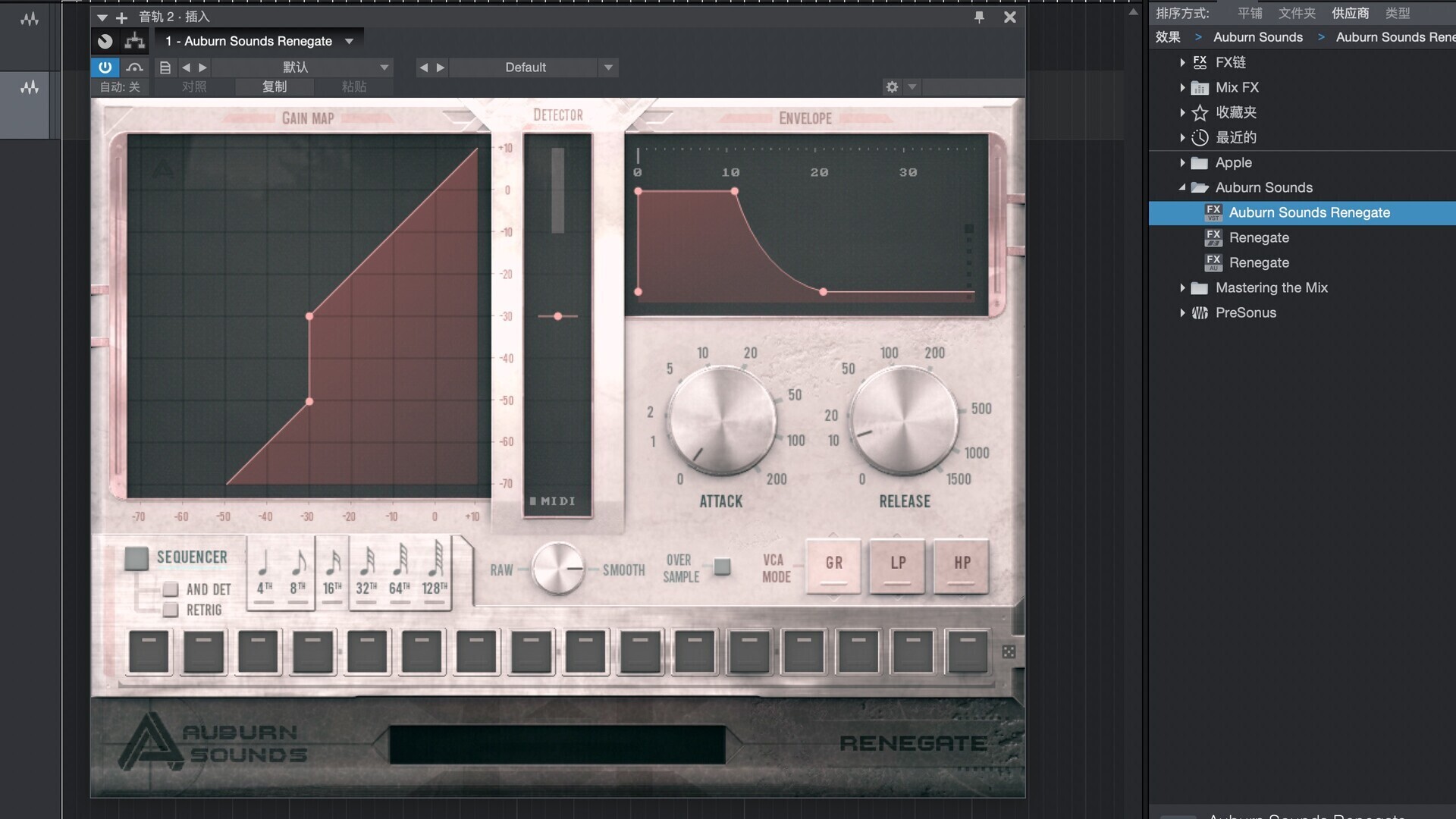This screenshot has width=1456, height=819.
Task: Click the upper gain map node
Action: click(309, 316)
